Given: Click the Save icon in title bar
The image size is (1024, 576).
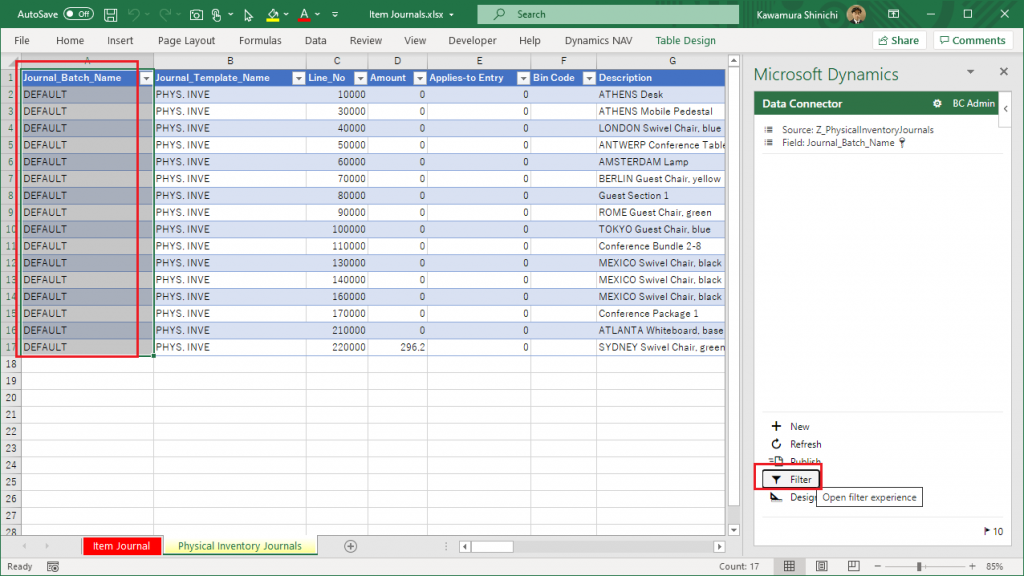Looking at the screenshot, I should tap(110, 14).
